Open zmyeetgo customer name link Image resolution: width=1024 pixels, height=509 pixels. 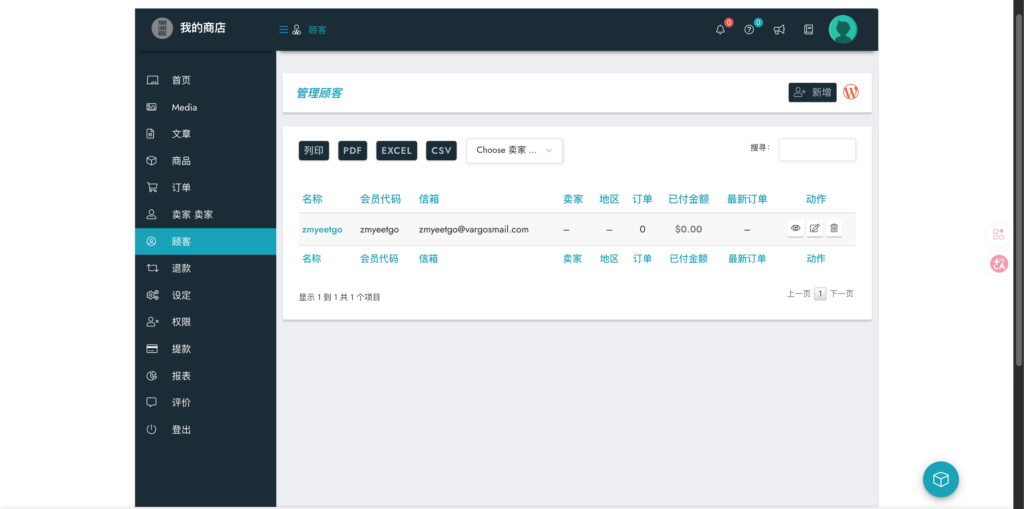322,229
